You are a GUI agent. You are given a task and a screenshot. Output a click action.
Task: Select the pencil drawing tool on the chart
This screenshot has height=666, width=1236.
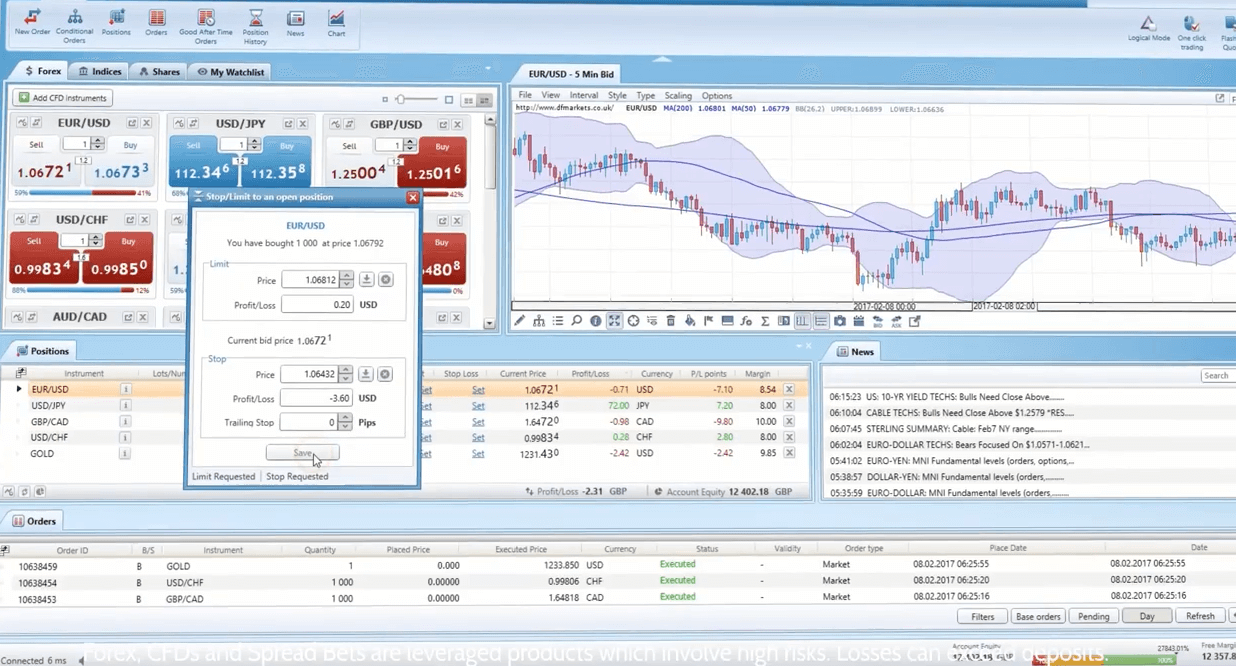click(519, 321)
